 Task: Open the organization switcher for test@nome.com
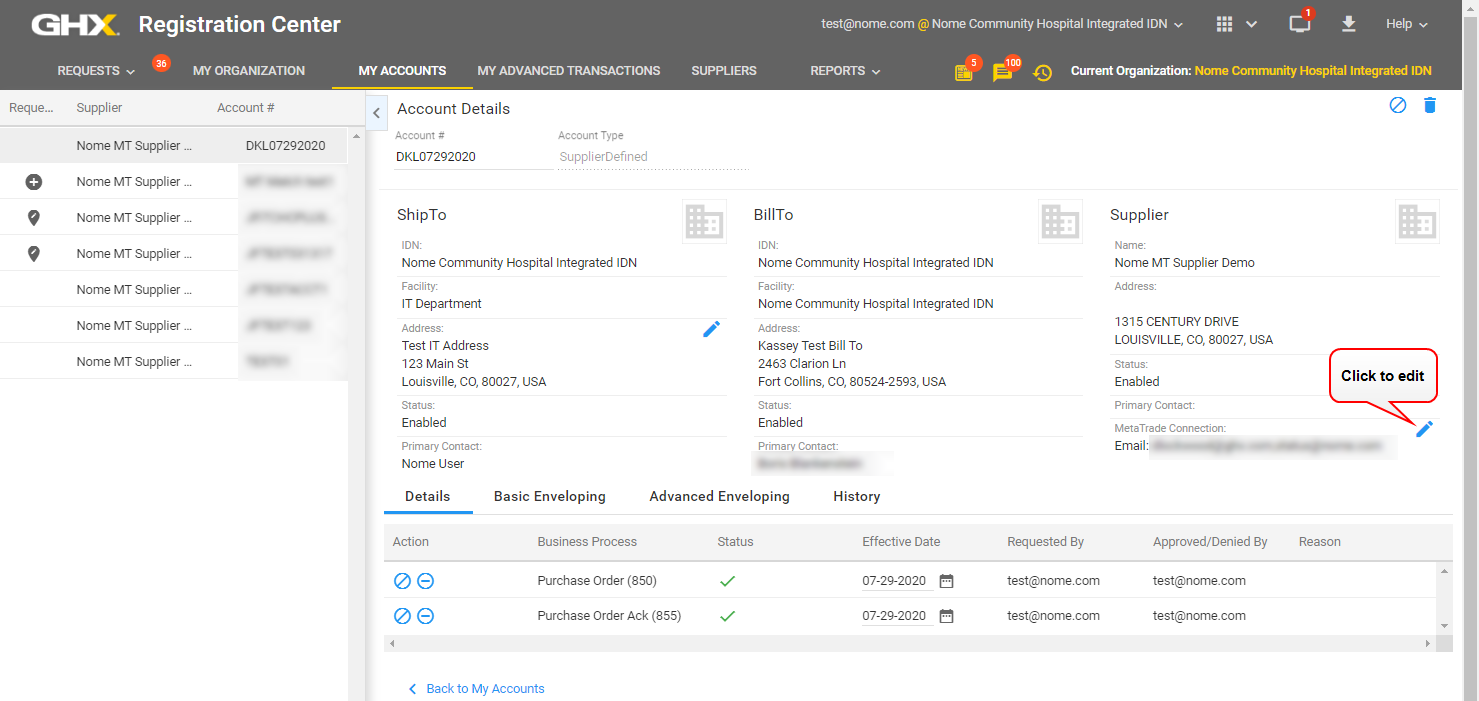coord(1002,24)
